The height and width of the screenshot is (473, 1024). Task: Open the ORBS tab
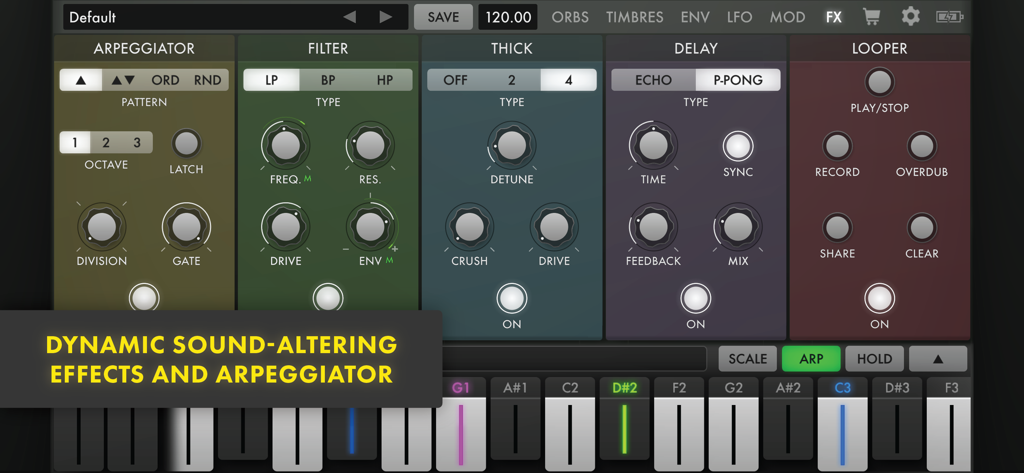570,18
